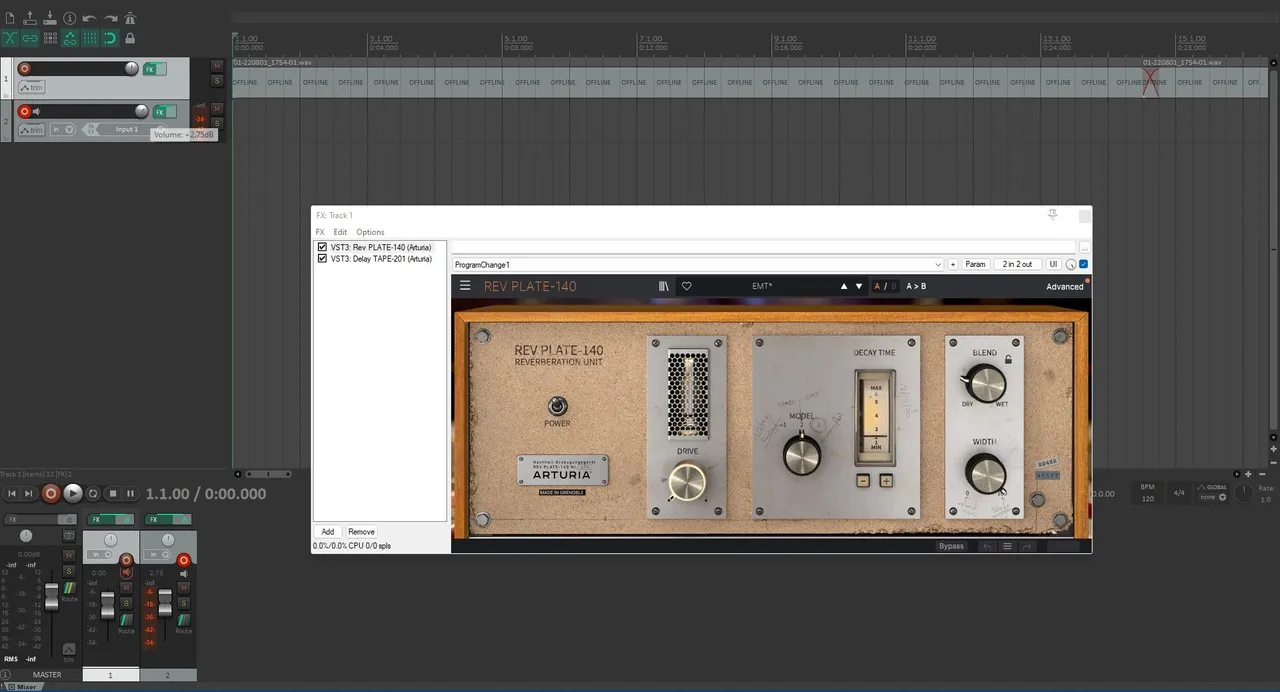Open the Input 1 selector on track 2
The image size is (1280, 692).
pos(126,129)
